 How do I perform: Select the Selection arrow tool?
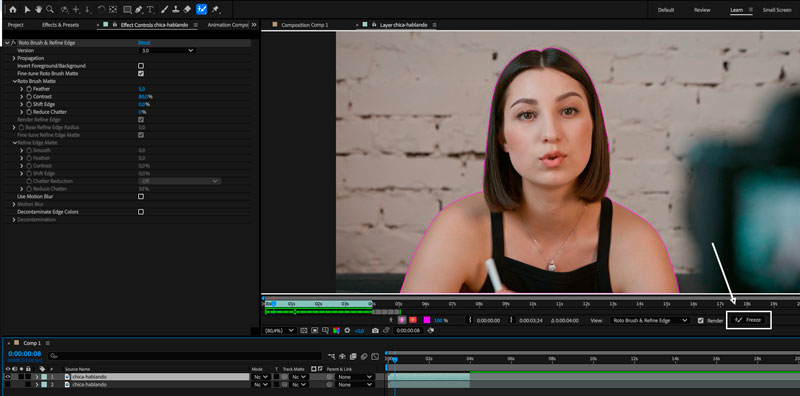pyautogui.click(x=28, y=9)
